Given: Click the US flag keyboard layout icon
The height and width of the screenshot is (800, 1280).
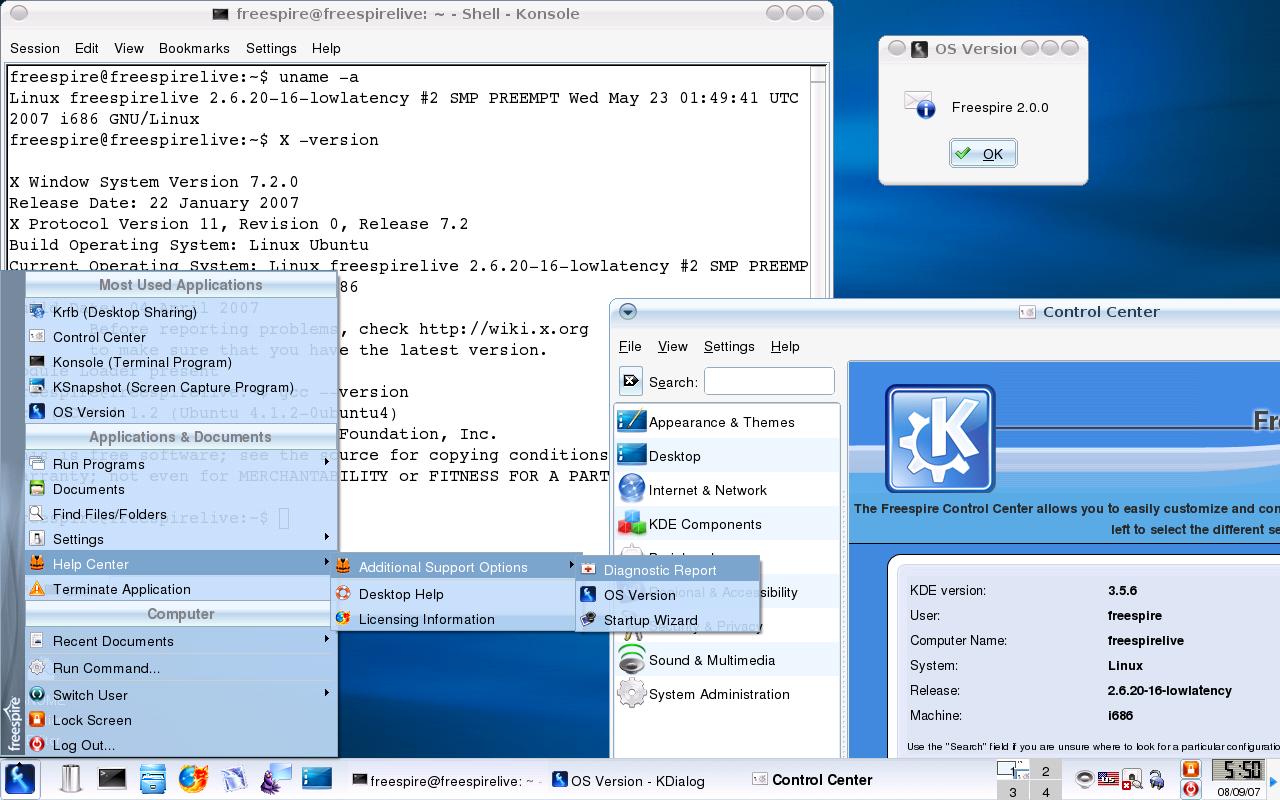Looking at the screenshot, I should (1108, 779).
